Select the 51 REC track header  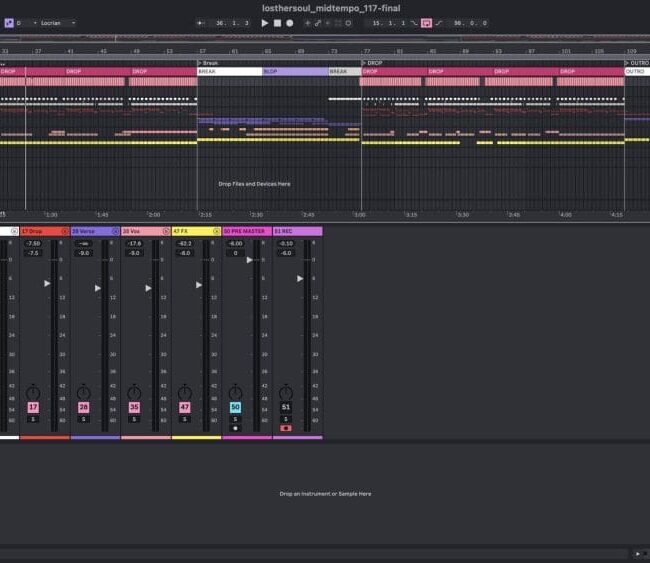tap(296, 231)
